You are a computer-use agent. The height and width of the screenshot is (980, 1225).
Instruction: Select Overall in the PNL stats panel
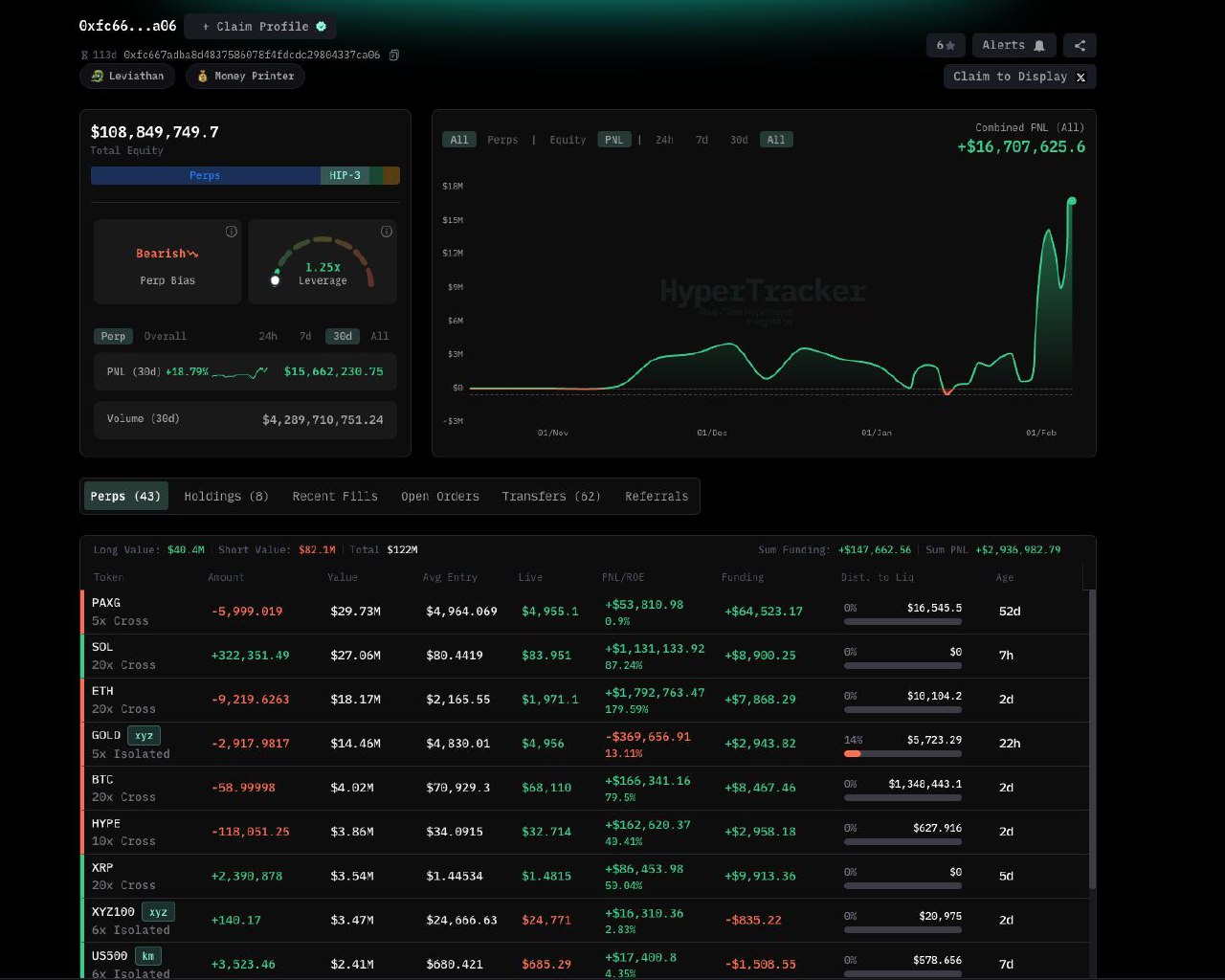[x=166, y=337]
